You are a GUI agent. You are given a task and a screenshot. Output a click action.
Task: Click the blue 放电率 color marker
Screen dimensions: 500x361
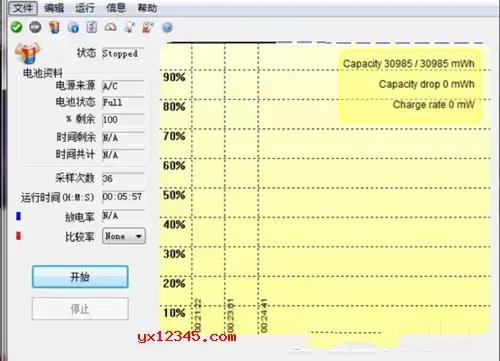click(18, 216)
